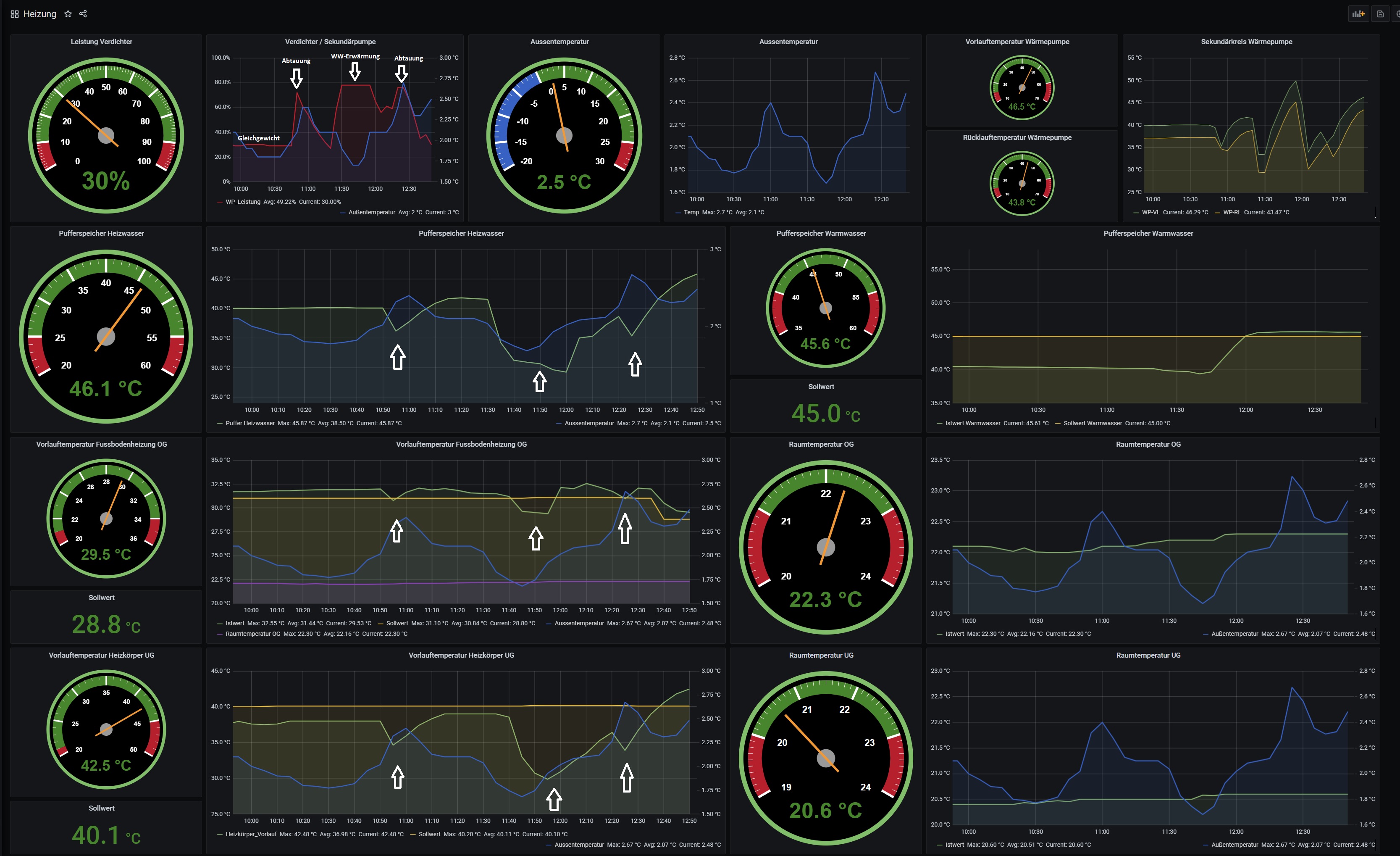Open title of Raumtemperatur UG graph panel
1400x856 pixels.
pos(1148,655)
